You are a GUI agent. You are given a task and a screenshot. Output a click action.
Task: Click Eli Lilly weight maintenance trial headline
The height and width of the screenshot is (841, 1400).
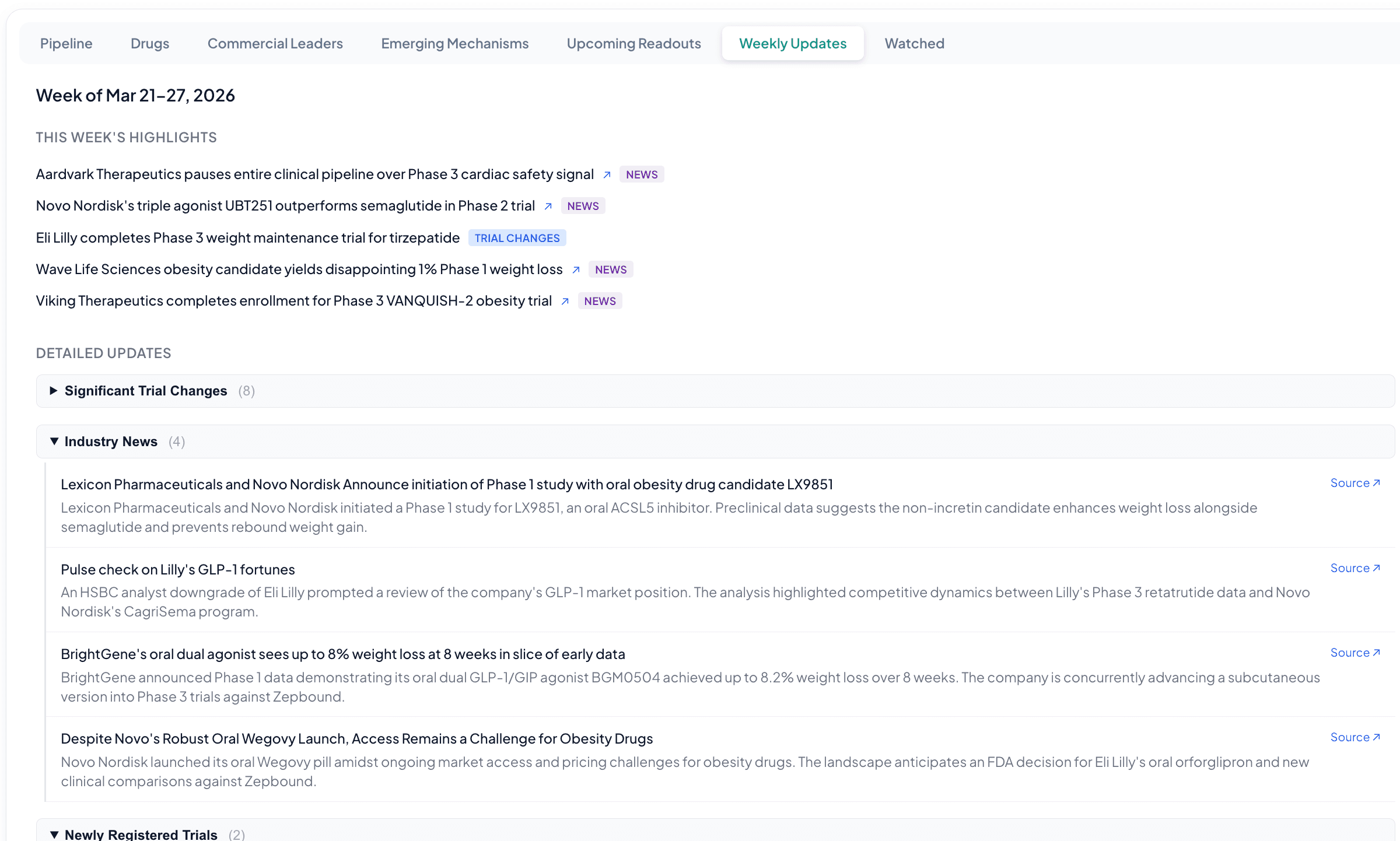pyautogui.click(x=248, y=238)
